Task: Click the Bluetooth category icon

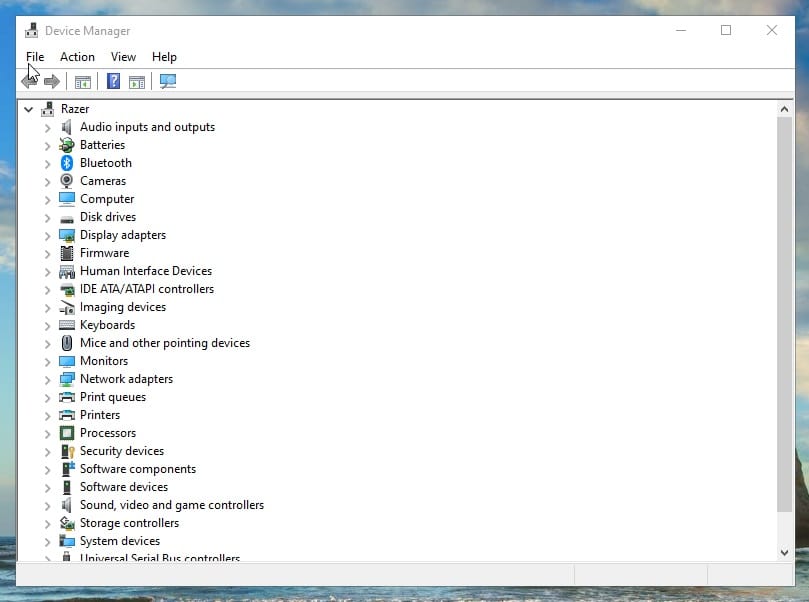Action: tap(67, 163)
